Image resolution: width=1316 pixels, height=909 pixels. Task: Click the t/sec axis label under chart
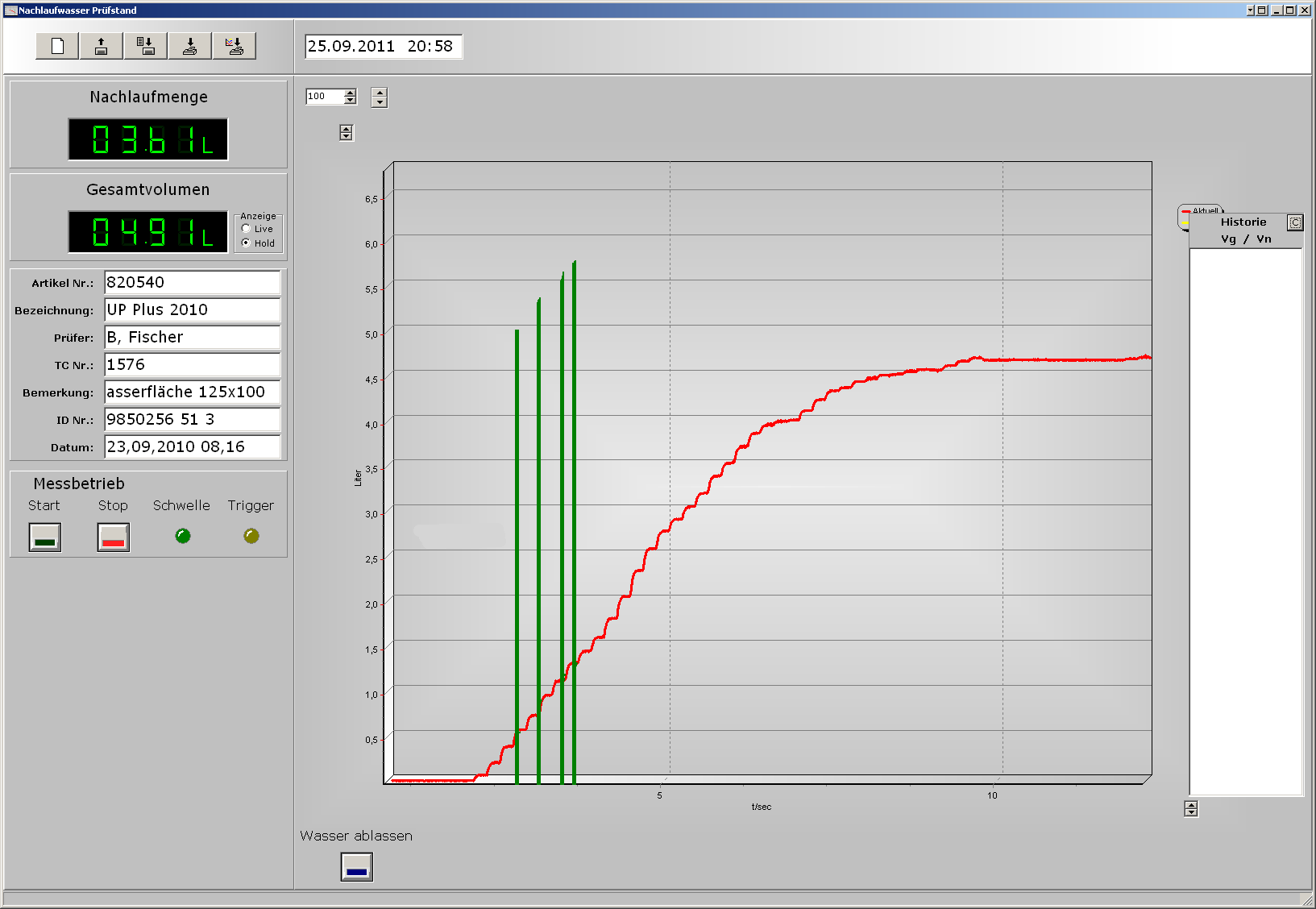pyautogui.click(x=762, y=807)
